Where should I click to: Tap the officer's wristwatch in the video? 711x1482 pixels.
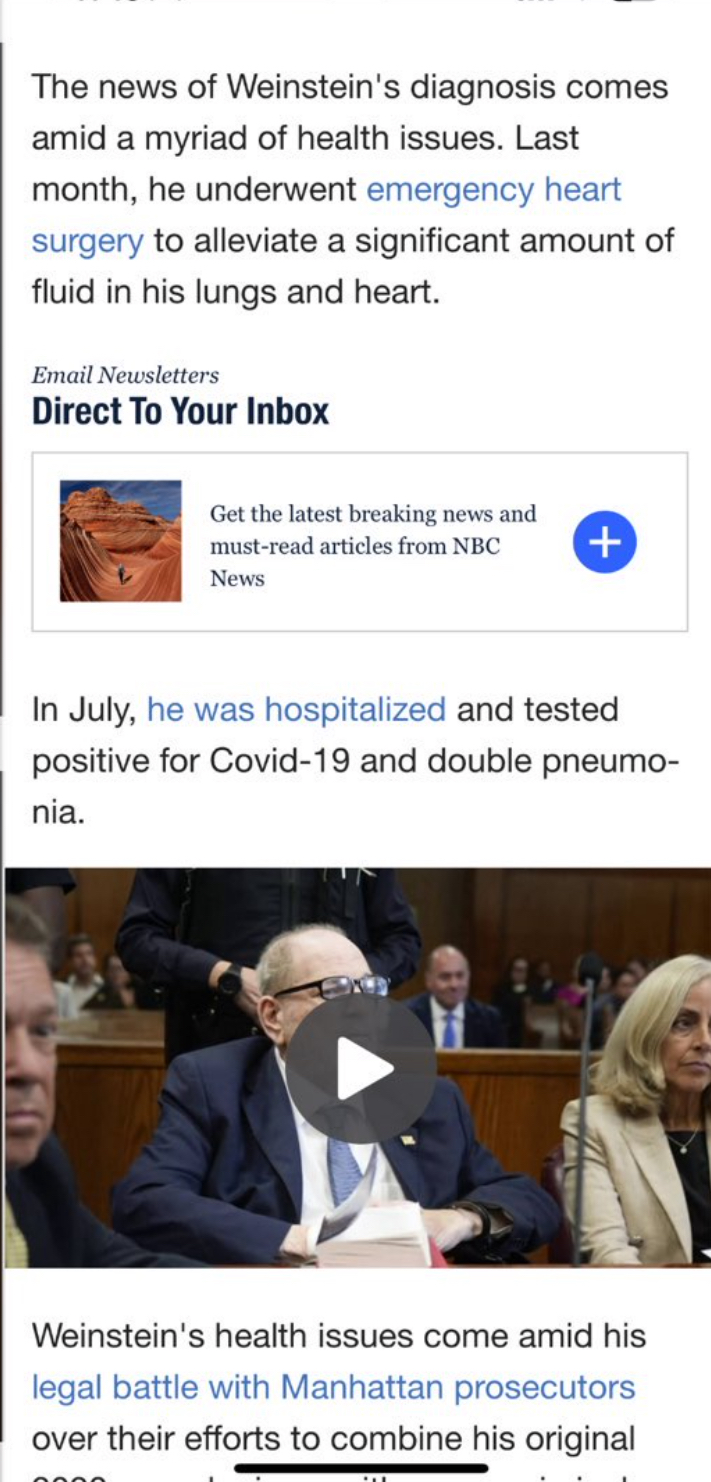click(230, 982)
